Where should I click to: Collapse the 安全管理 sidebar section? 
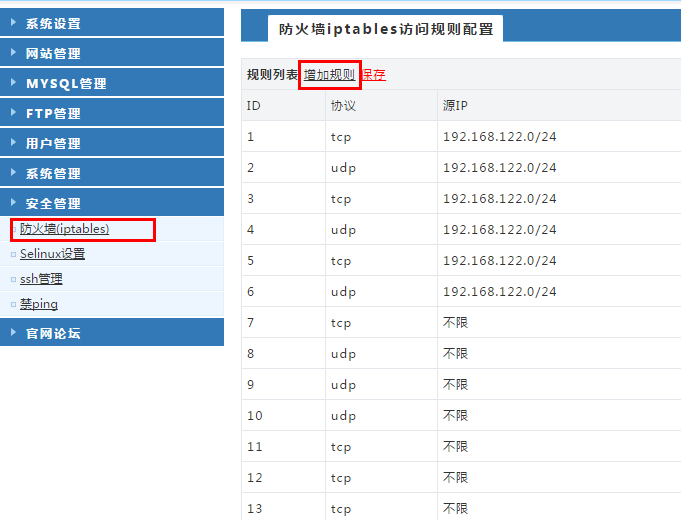tap(53, 203)
